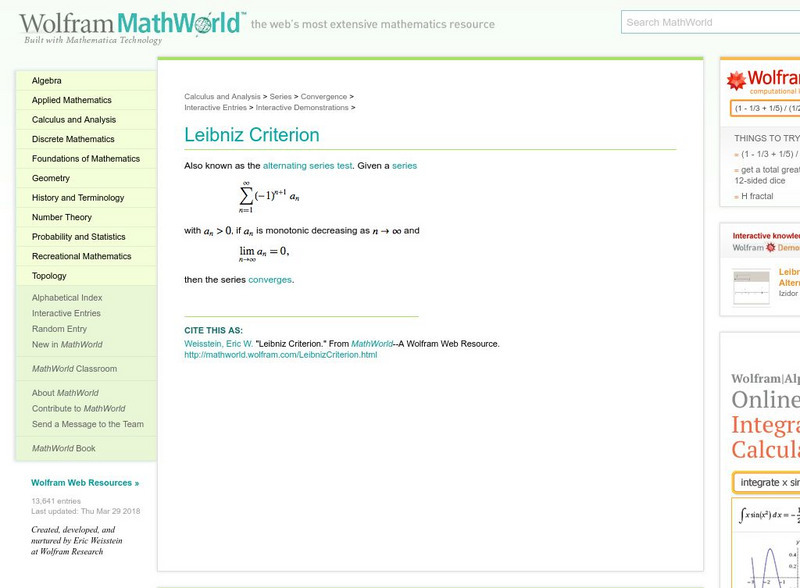Click the Online Integral Calculator ad heading
Viewport: 800px width, 588px height.
[x=765, y=425]
